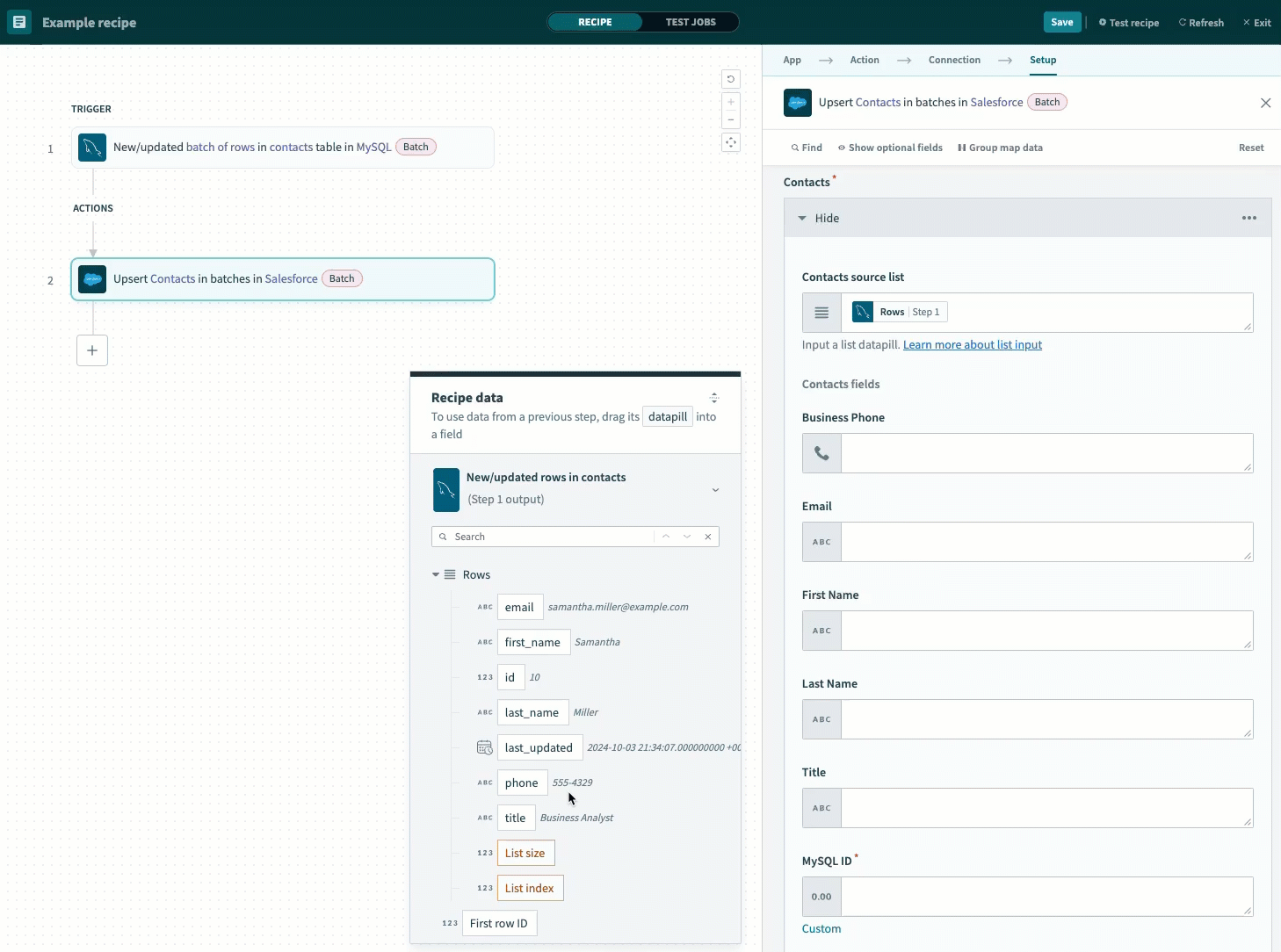Click the pan view icon below the zoom controls
The image size is (1281, 952).
tap(731, 142)
